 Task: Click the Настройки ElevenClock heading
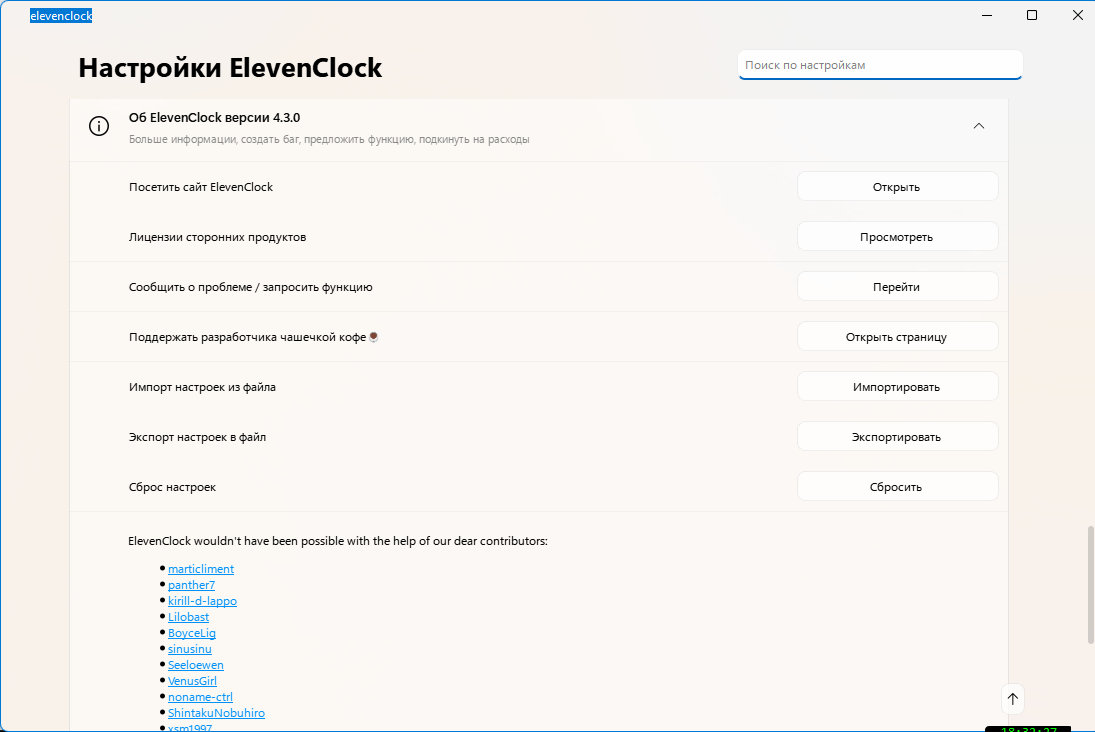[230, 68]
